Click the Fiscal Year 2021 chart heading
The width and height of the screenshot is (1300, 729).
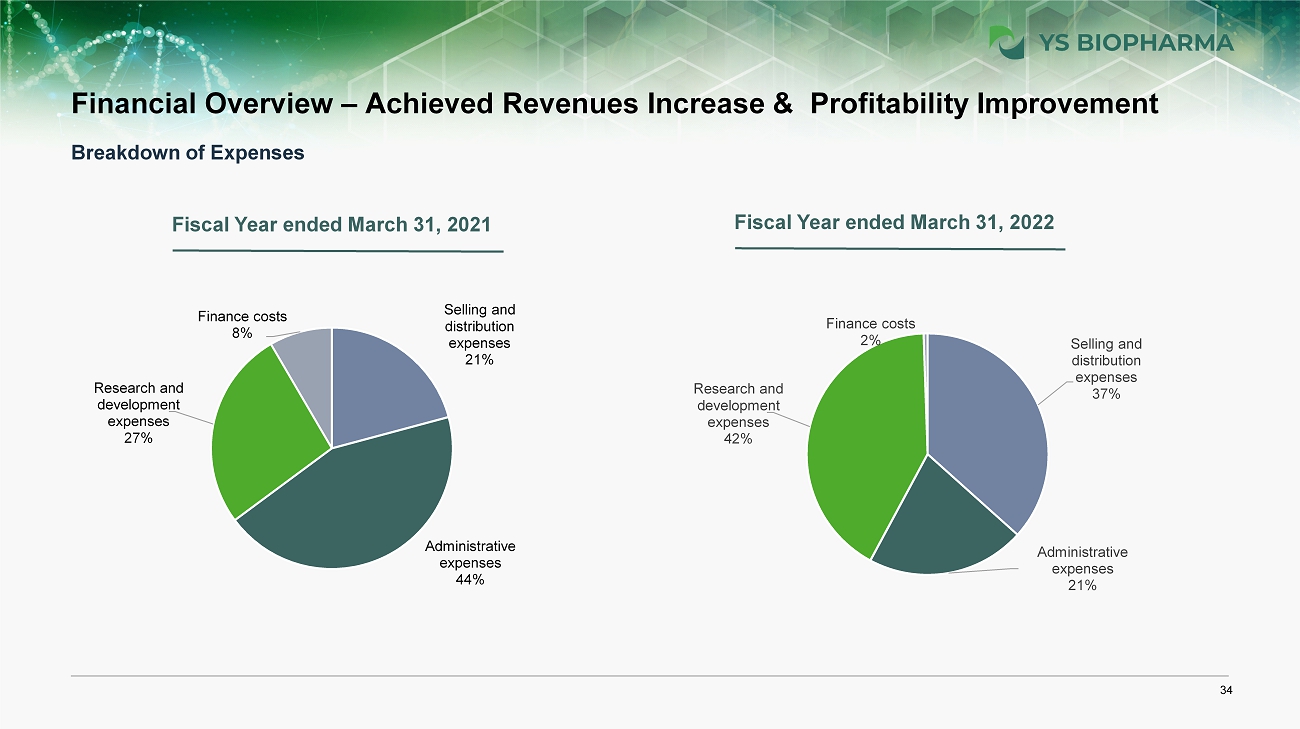click(332, 224)
